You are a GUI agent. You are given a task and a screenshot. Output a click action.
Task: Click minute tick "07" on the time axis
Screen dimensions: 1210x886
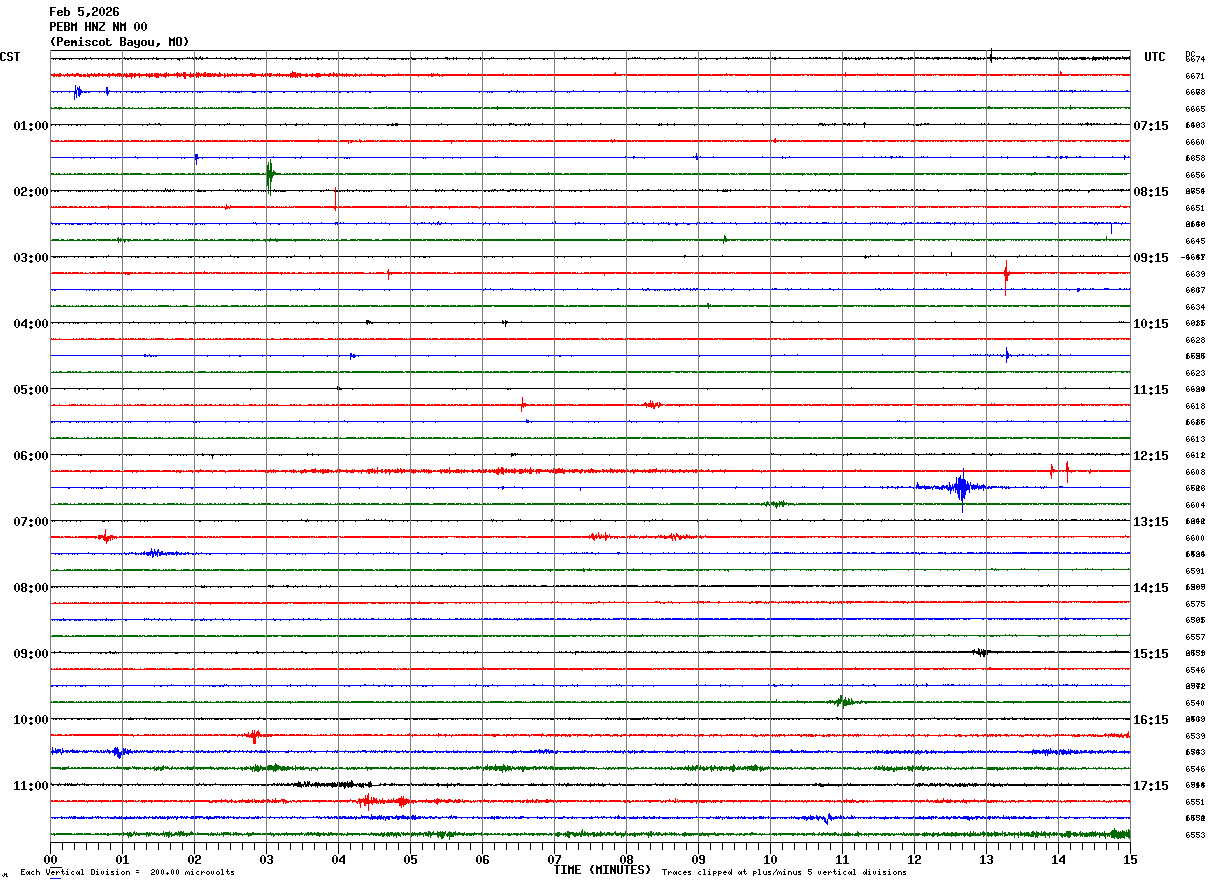click(554, 859)
